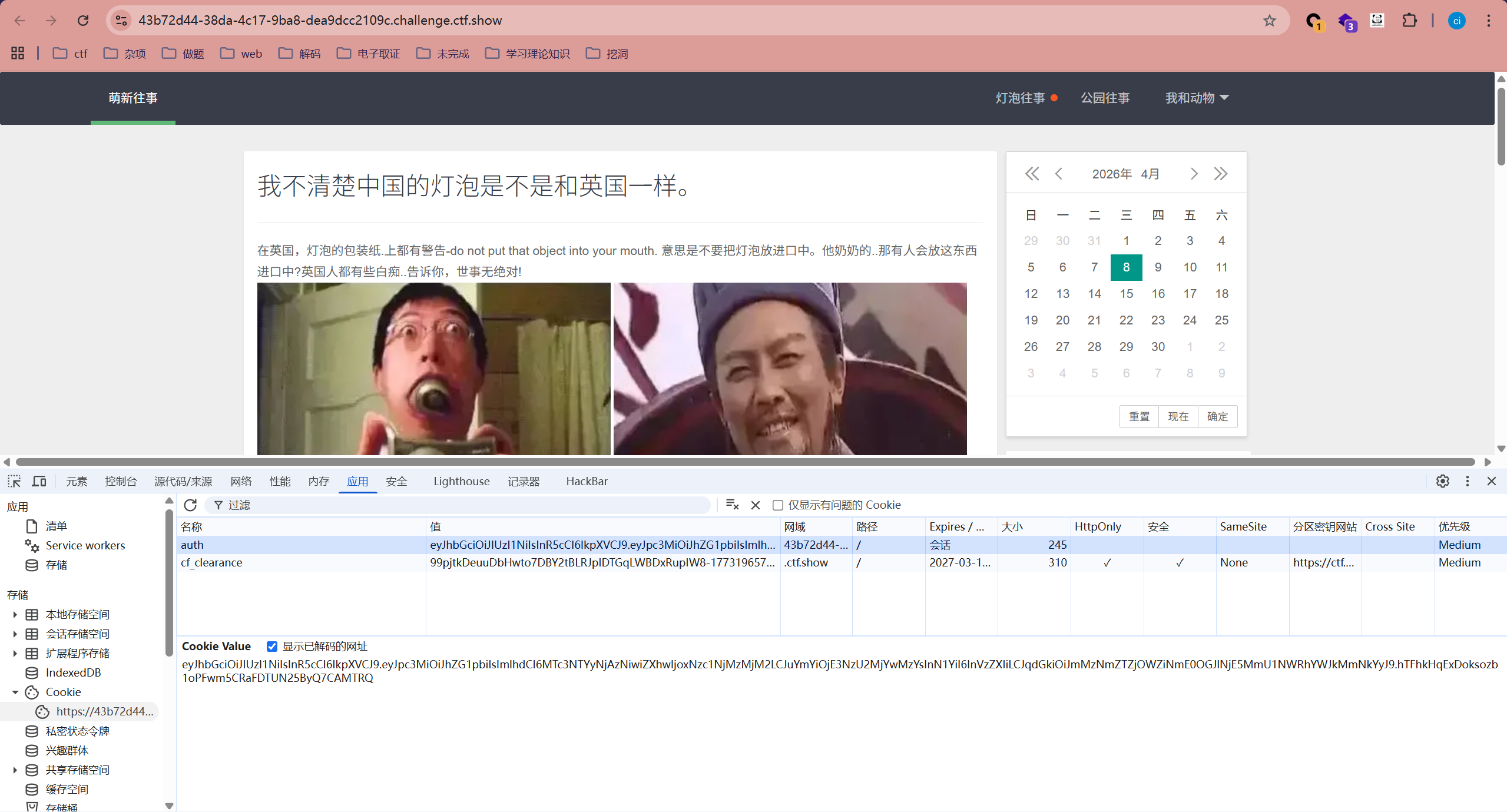Screen dimensions: 1507x812
Task: Click the 确定 button in calendar
Action: pos(1217,416)
